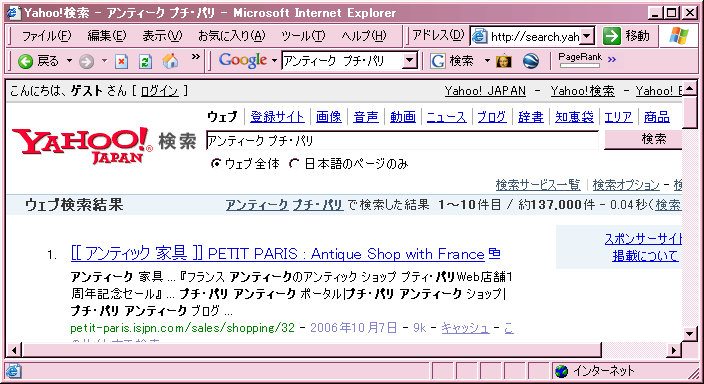Switch to 辞書 search tab
Viewport: 704px width, 384px height.
coord(531,117)
